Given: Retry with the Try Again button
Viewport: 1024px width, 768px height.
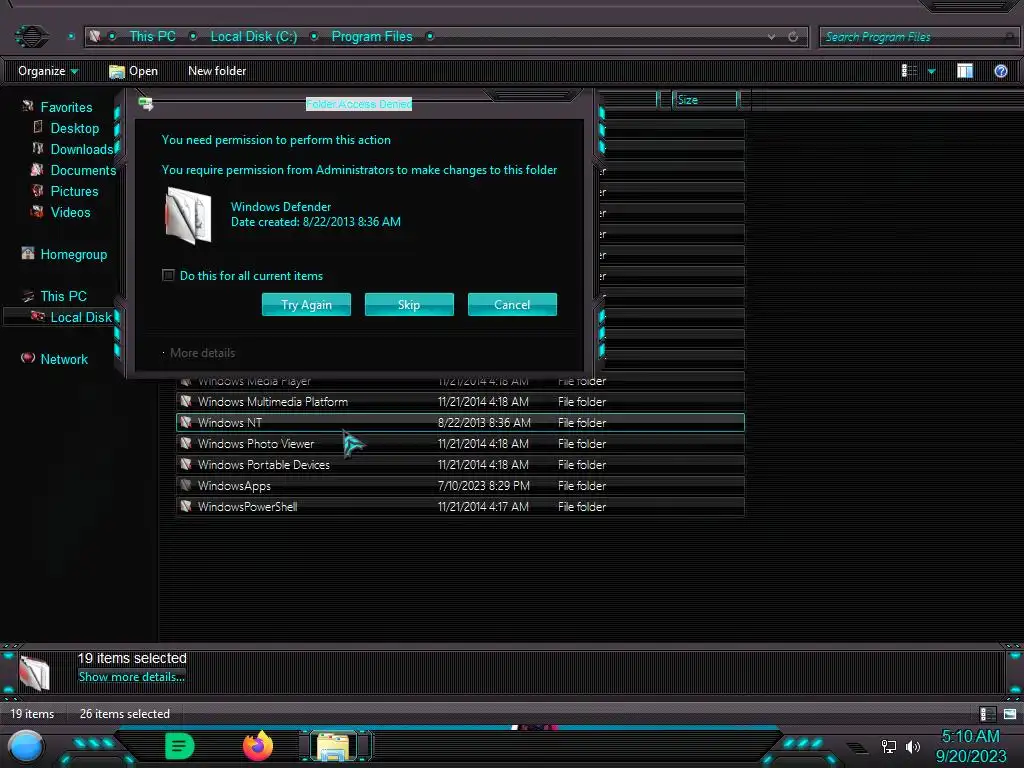Looking at the screenshot, I should (306, 304).
